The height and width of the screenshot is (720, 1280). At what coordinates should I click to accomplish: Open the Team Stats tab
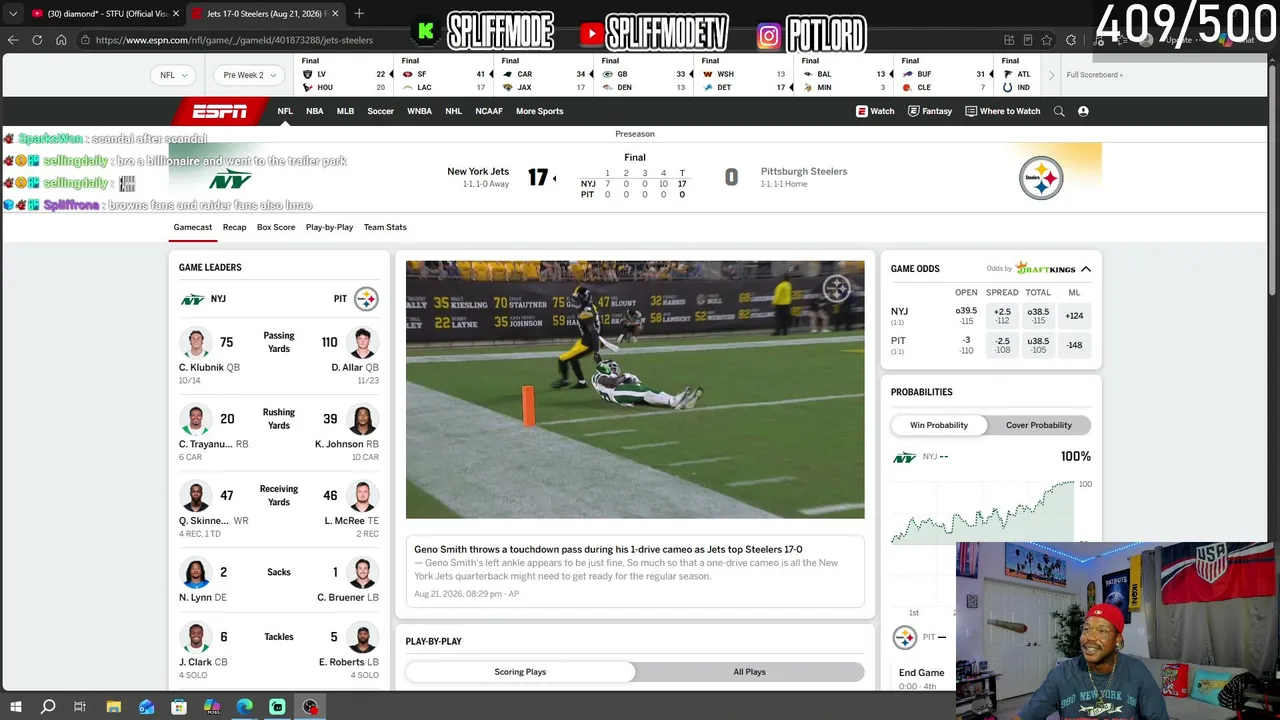[385, 227]
